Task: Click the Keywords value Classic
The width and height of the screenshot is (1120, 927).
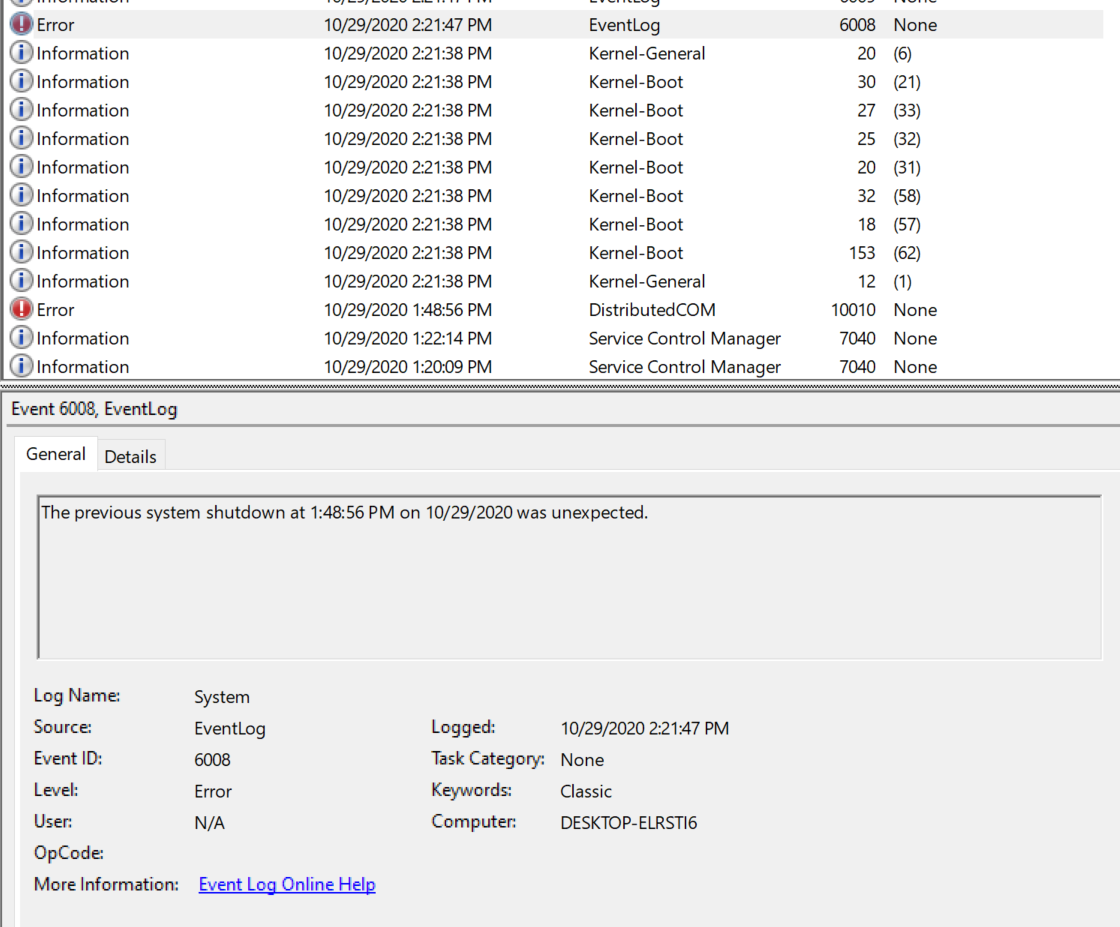Action: coord(585,791)
